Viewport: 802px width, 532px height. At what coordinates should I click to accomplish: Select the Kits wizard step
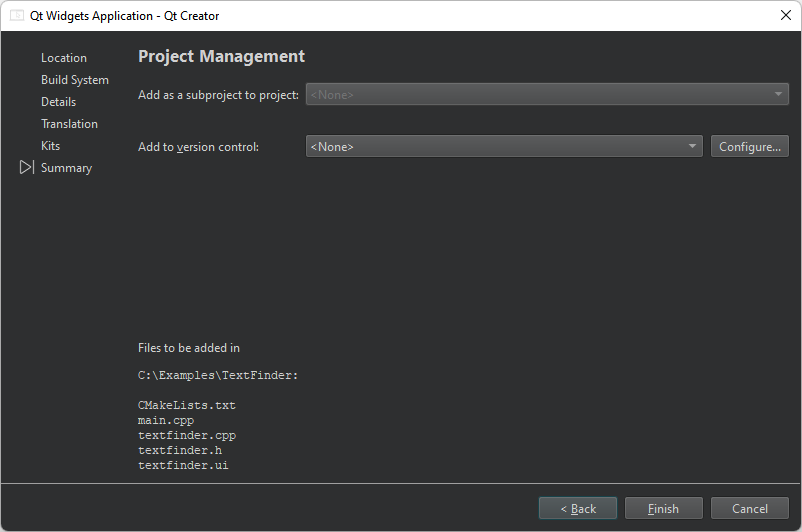tap(50, 146)
